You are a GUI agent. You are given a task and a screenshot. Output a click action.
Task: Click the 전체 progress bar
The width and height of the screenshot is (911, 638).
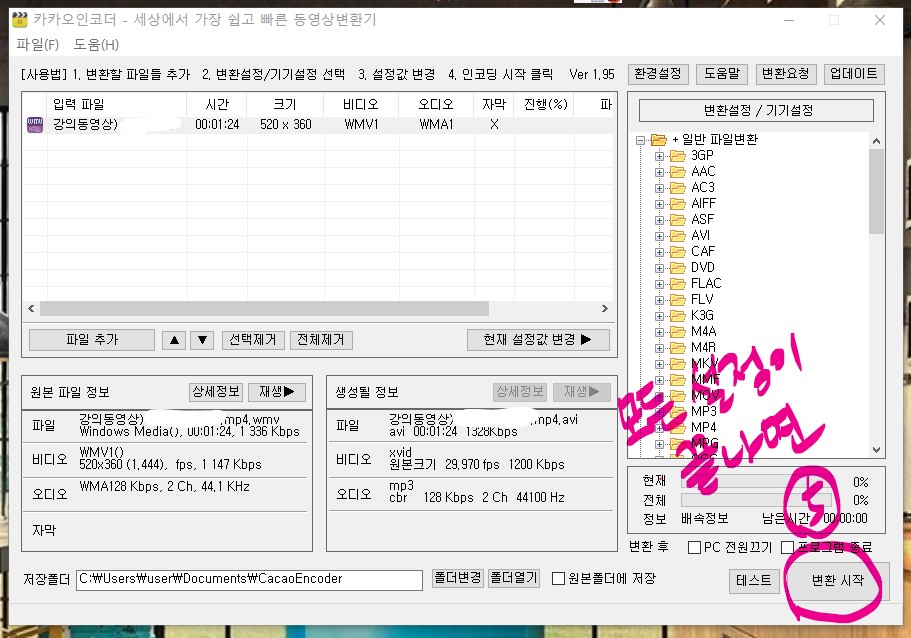(756, 500)
